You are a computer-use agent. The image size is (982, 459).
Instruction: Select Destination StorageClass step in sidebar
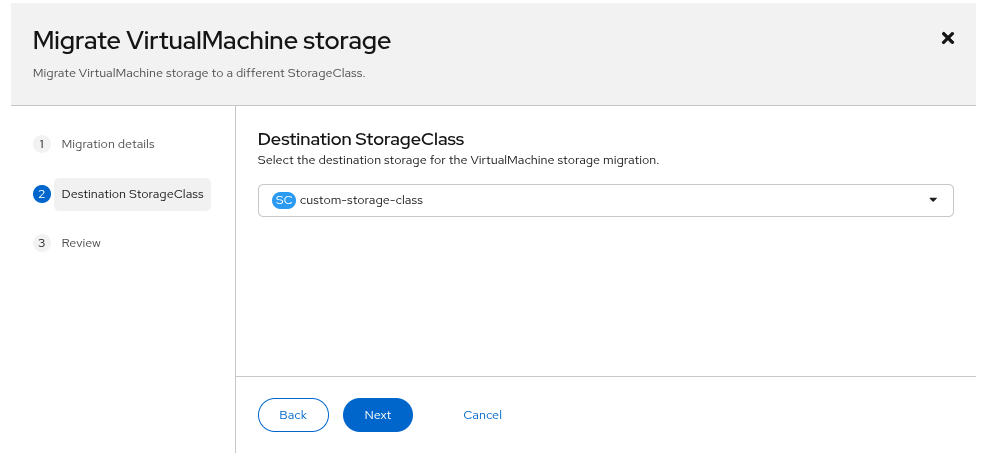132,194
